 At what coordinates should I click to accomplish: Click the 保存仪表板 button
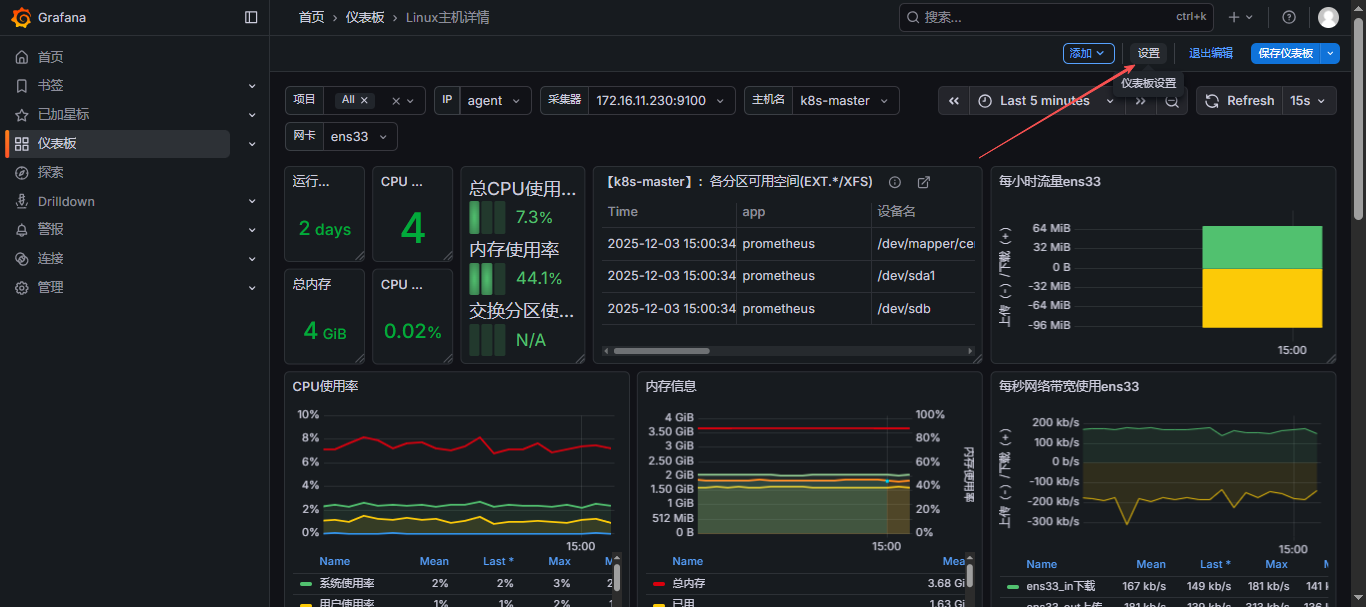[x=1285, y=53]
